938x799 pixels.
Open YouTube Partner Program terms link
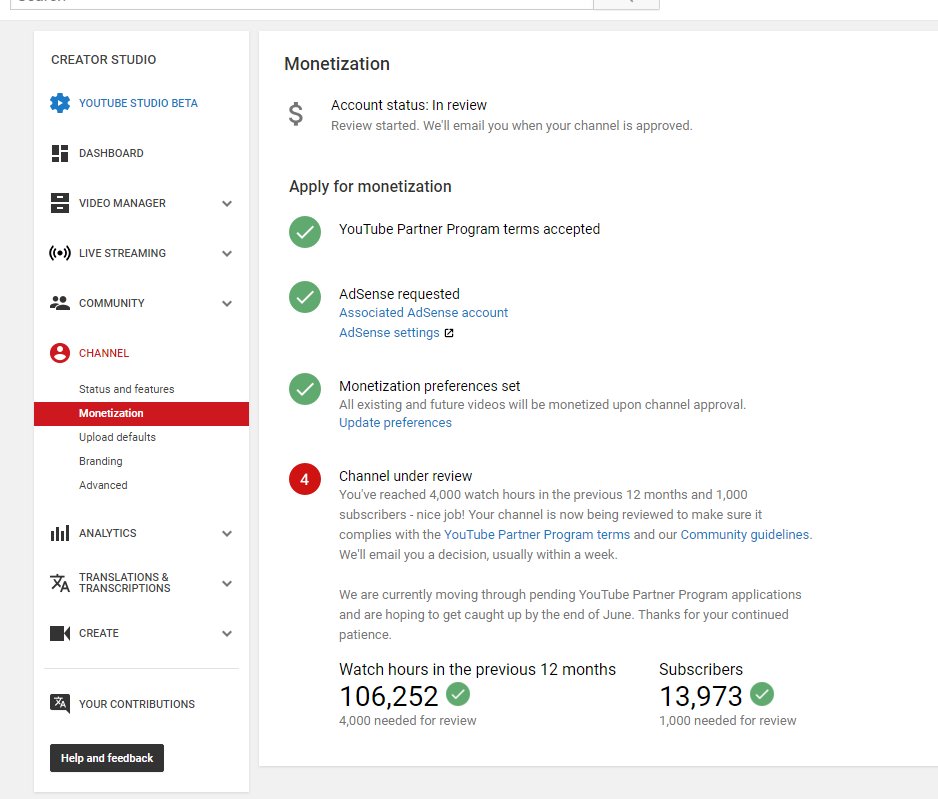[537, 534]
